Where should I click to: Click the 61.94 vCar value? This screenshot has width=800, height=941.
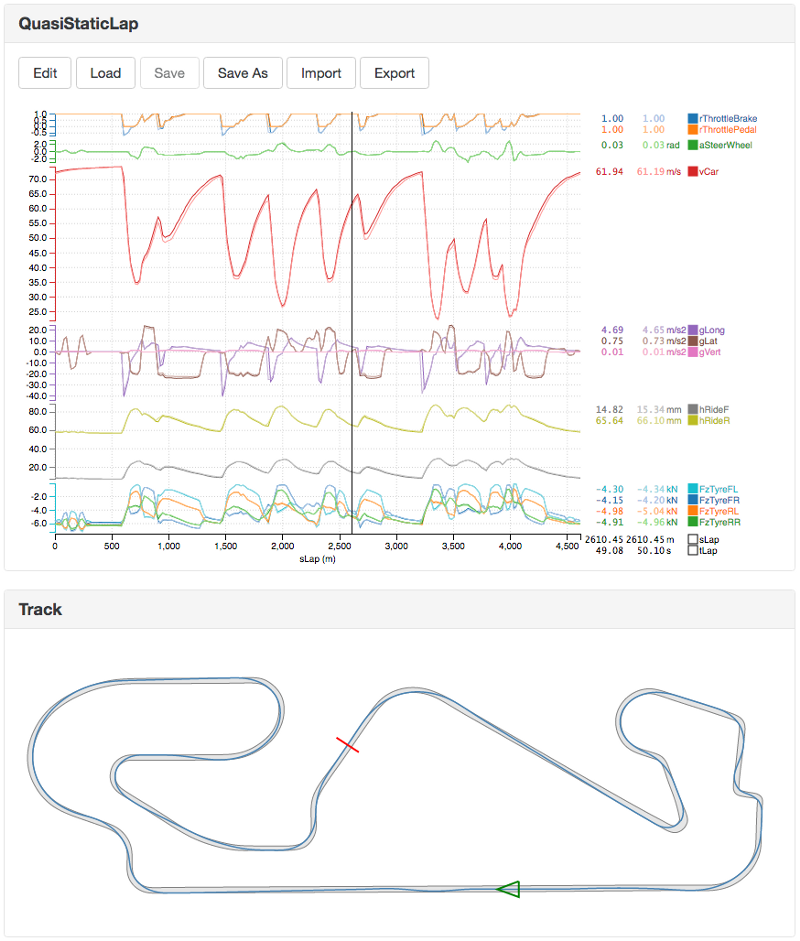coord(609,172)
